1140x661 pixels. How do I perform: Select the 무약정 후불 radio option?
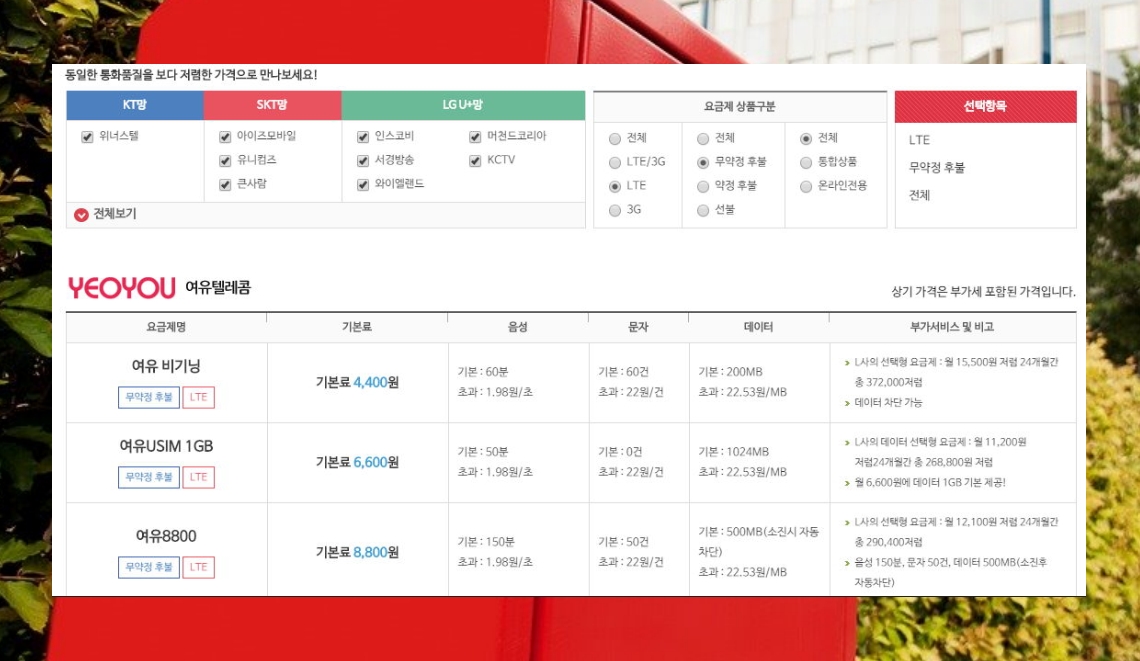[703, 163]
